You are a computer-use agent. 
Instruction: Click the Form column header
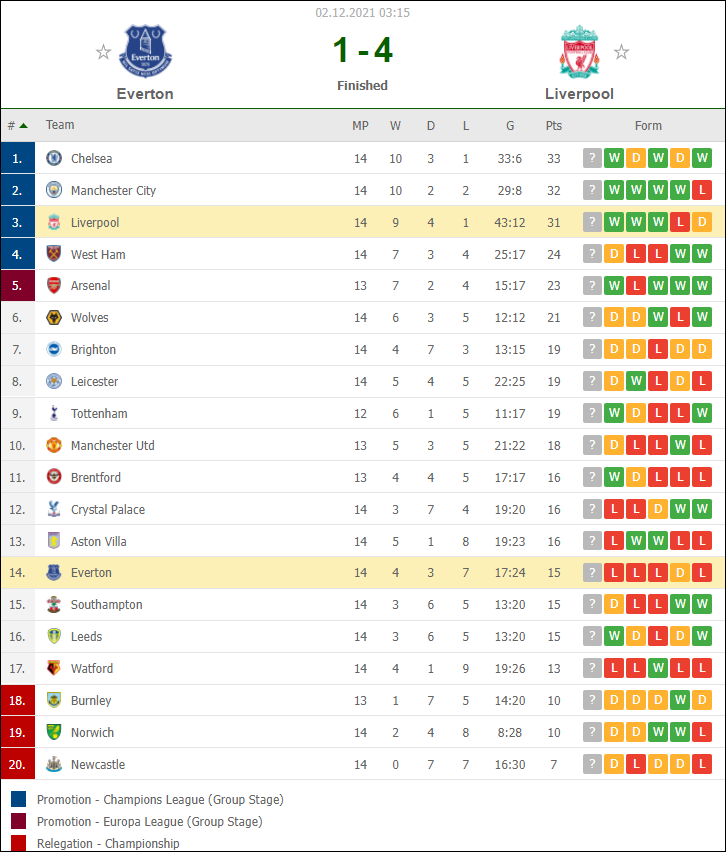648,126
